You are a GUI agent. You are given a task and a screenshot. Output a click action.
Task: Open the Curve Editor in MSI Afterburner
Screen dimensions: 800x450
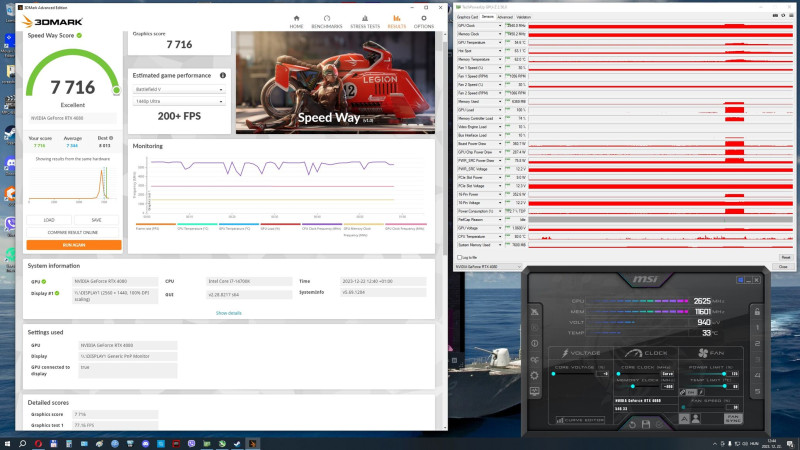tap(580, 420)
